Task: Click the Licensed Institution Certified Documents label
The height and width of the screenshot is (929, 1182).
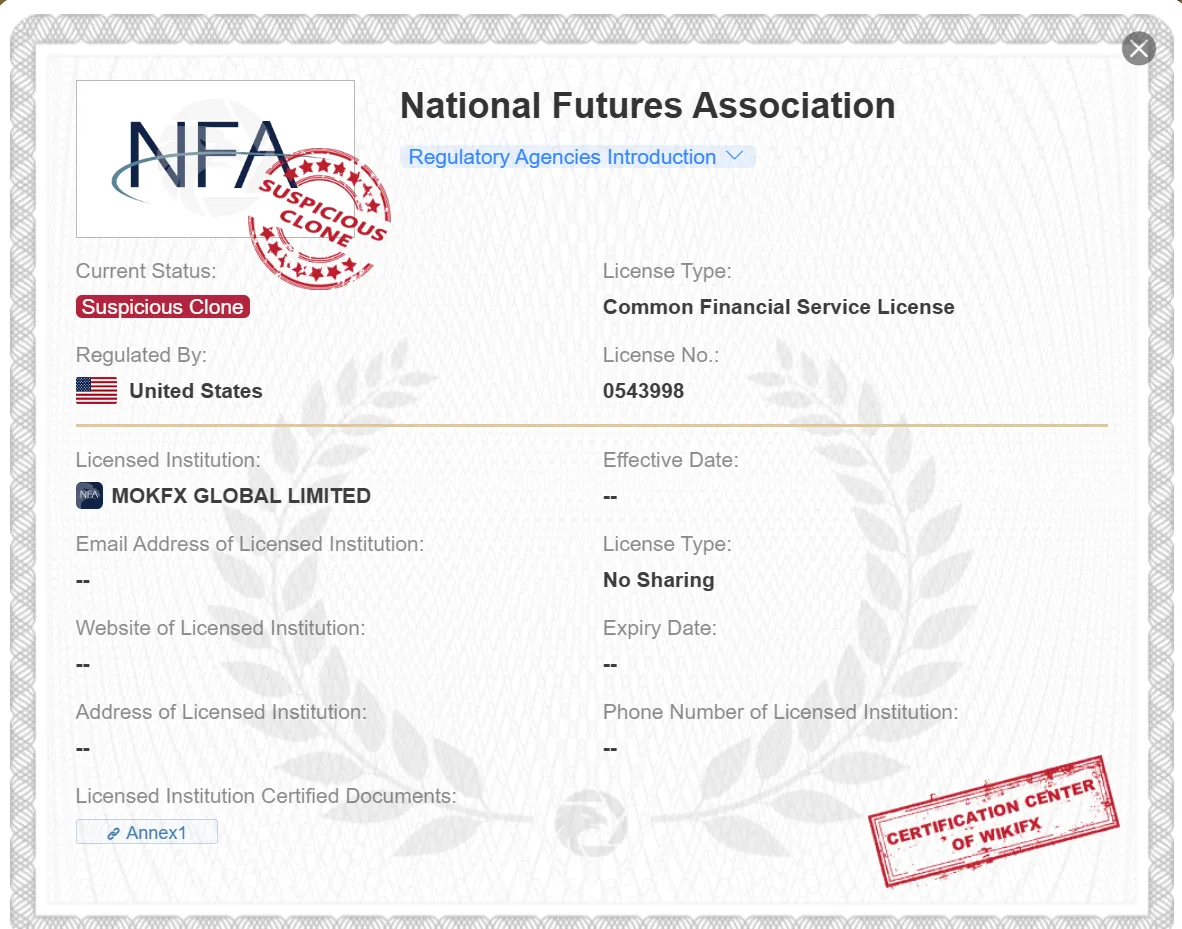Action: [266, 796]
